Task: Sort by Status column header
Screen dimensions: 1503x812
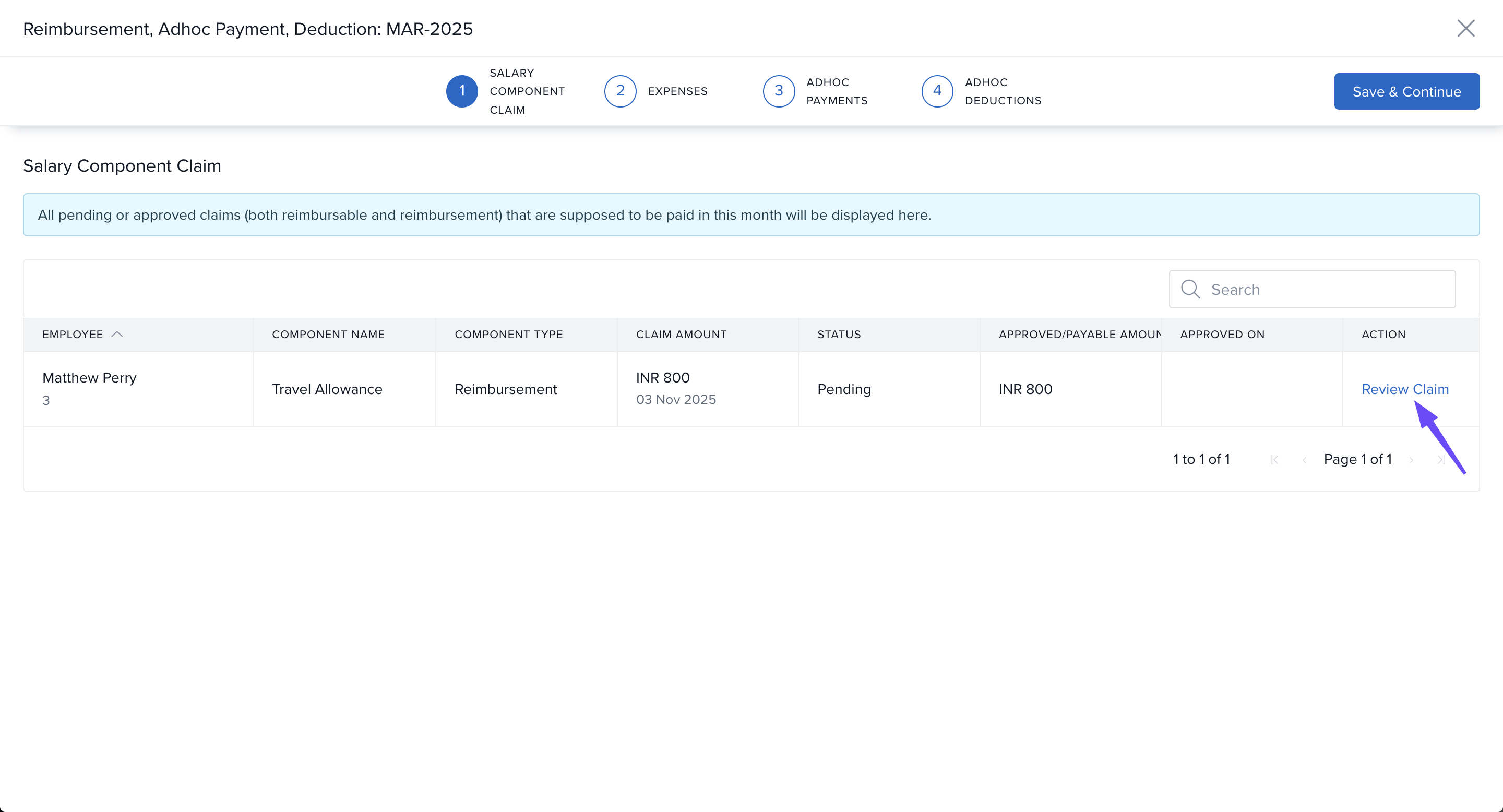Action: coord(839,335)
